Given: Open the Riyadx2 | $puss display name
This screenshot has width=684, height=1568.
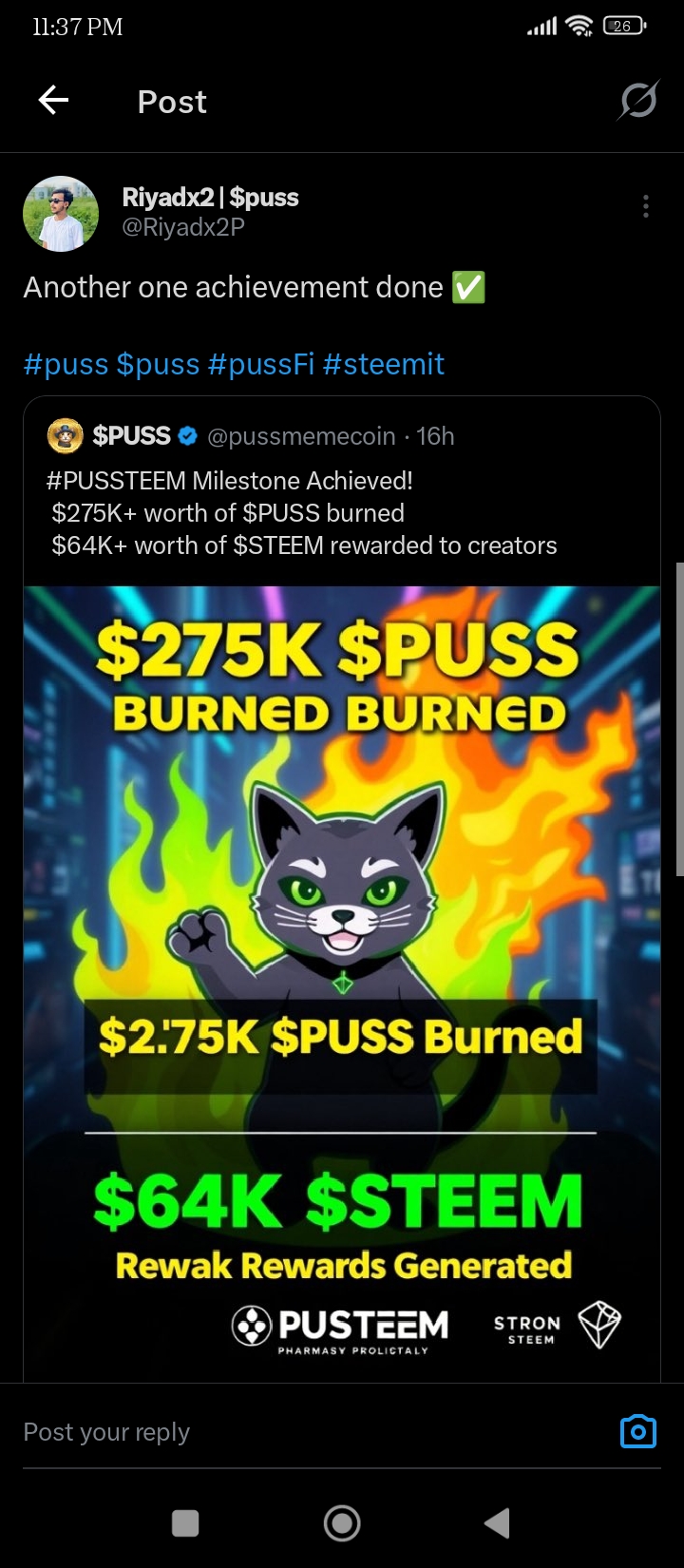Looking at the screenshot, I should [x=210, y=198].
